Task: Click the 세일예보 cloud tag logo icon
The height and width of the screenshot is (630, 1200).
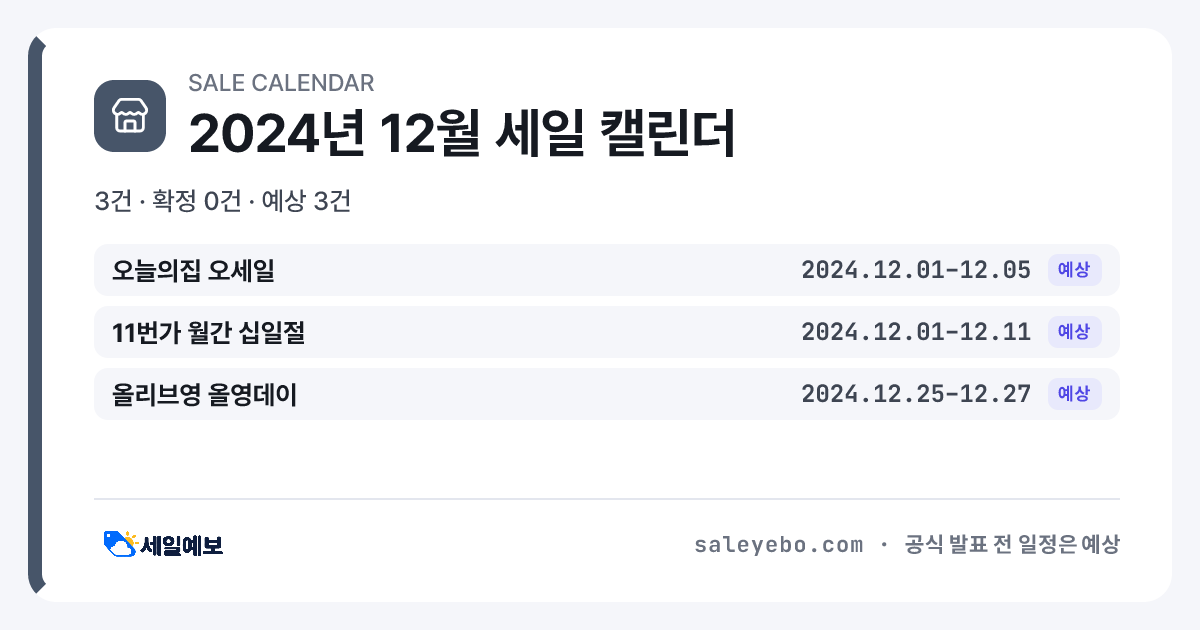Action: coord(120,544)
